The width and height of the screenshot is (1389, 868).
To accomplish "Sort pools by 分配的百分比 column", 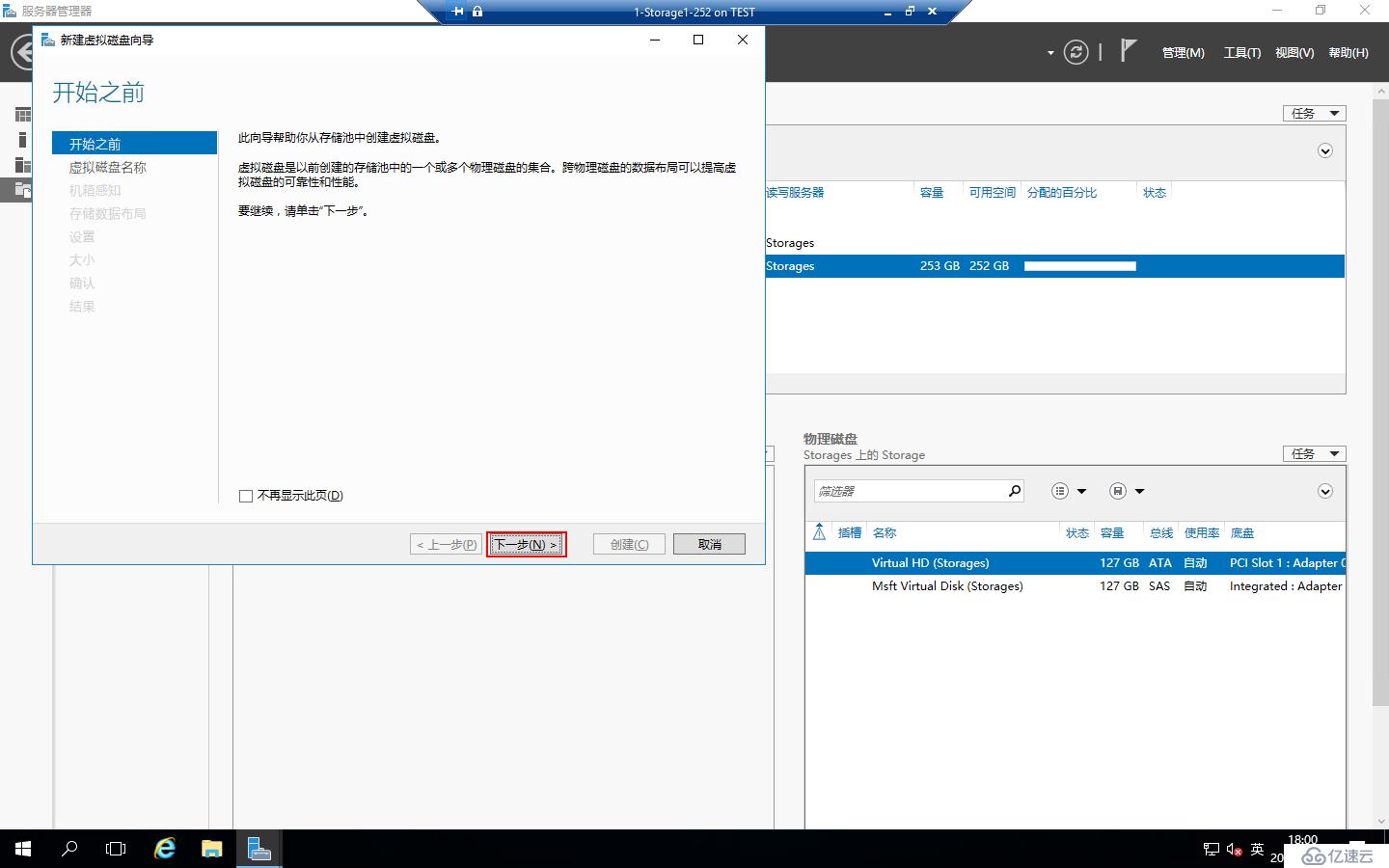I will 1062,192.
